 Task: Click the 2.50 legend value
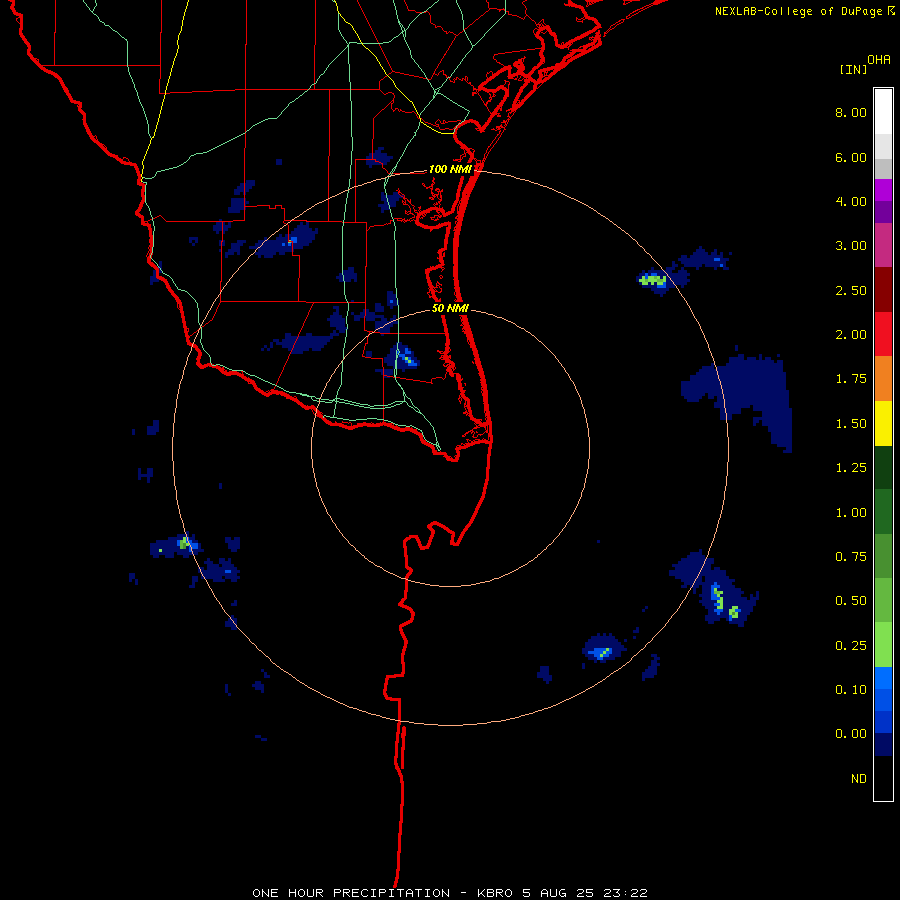tap(851, 290)
